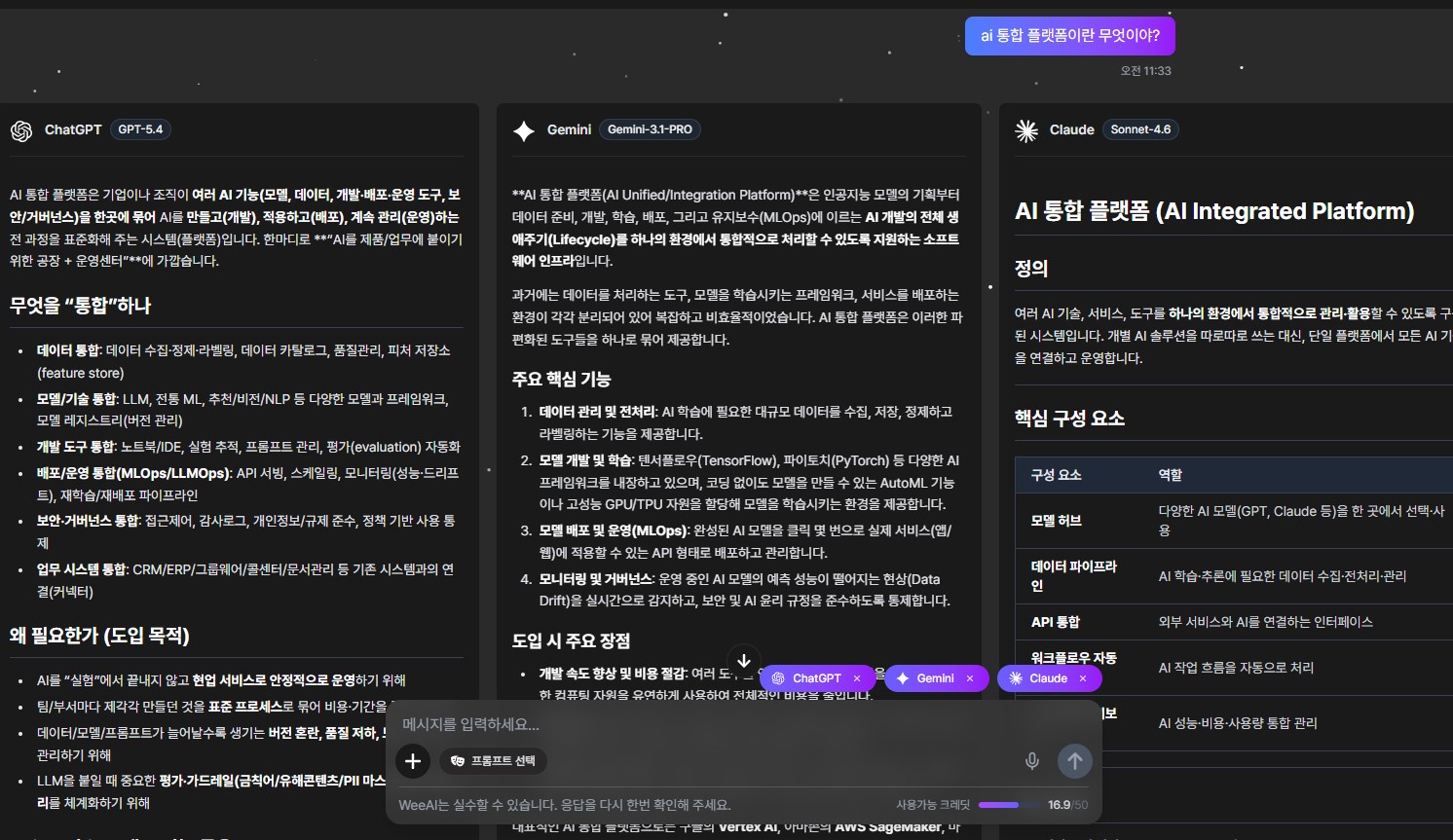Send message with the up-arrow button
This screenshot has height=840, width=1453.
[1075, 761]
